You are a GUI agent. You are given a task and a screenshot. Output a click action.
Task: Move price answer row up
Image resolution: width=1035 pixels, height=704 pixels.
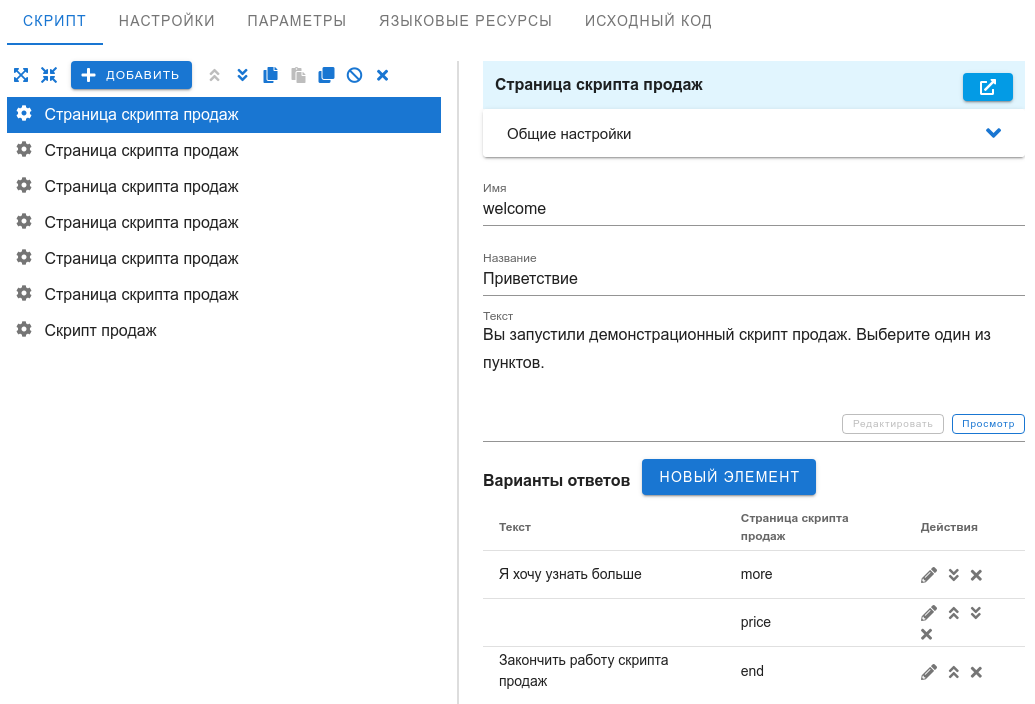point(953,613)
